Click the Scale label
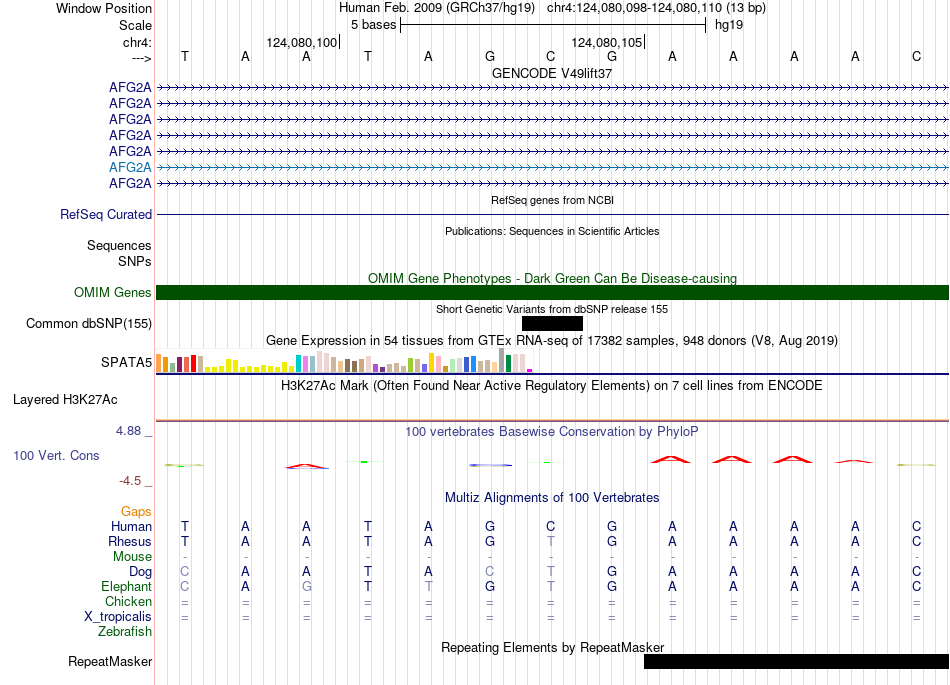950x685 pixels. (136, 25)
